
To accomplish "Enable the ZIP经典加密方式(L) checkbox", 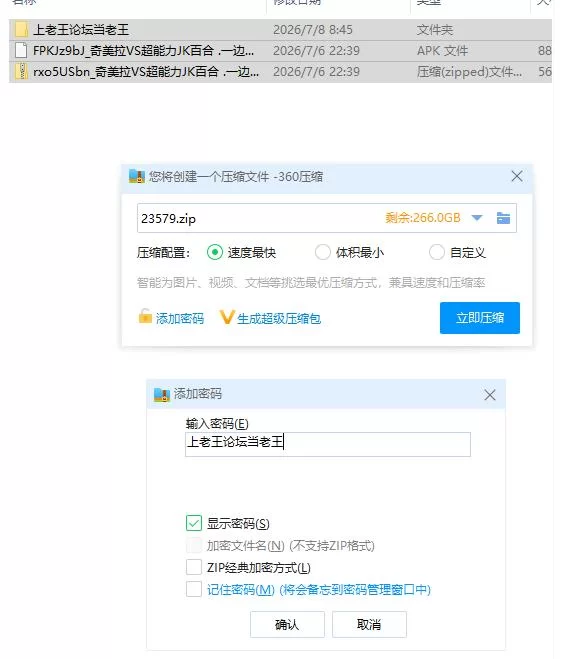I will [194, 567].
